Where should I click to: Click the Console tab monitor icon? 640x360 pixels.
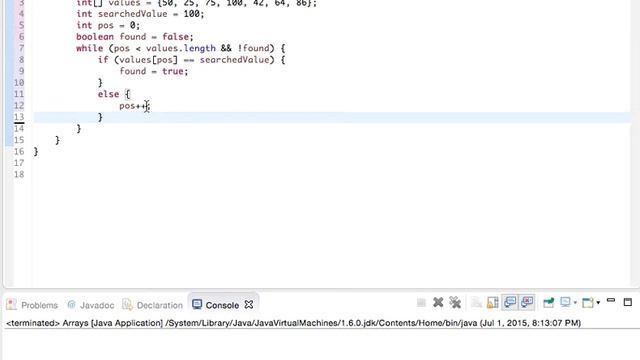[197, 304]
